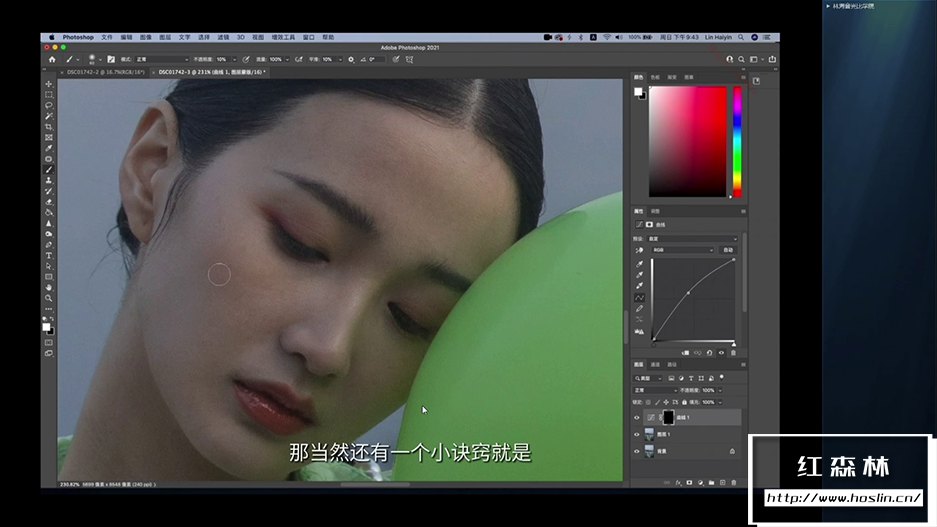Open the Curves preset dropdown
The height and width of the screenshot is (527, 937).
tap(693, 238)
